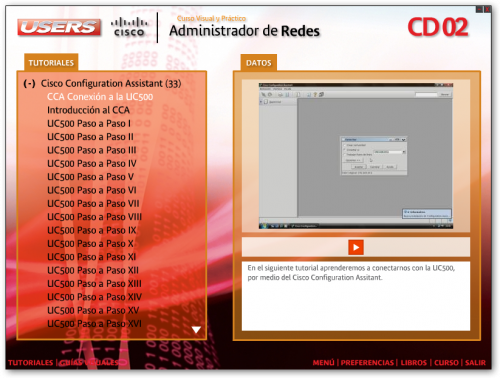Click the Cisco logo
Image resolution: width=500 pixels, height=378 pixels.
(129, 27)
